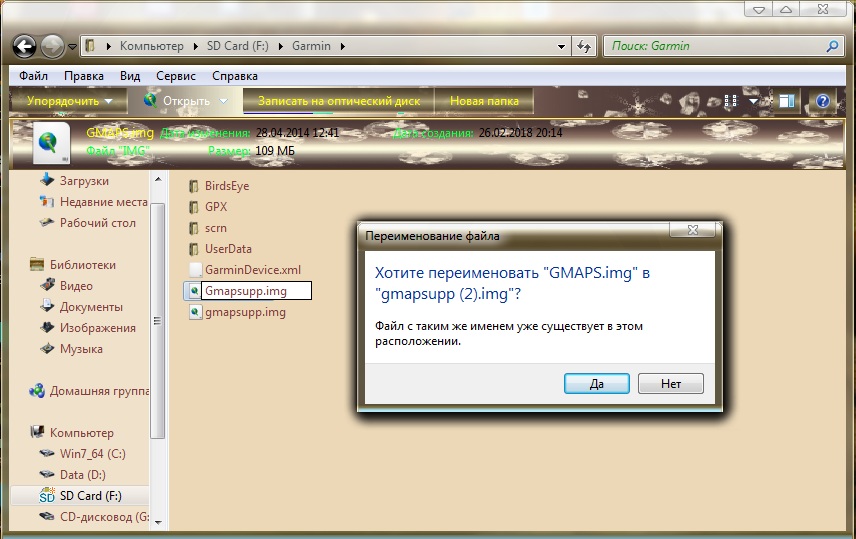Open the Сервис menu
The width and height of the screenshot is (856, 539).
(176, 76)
